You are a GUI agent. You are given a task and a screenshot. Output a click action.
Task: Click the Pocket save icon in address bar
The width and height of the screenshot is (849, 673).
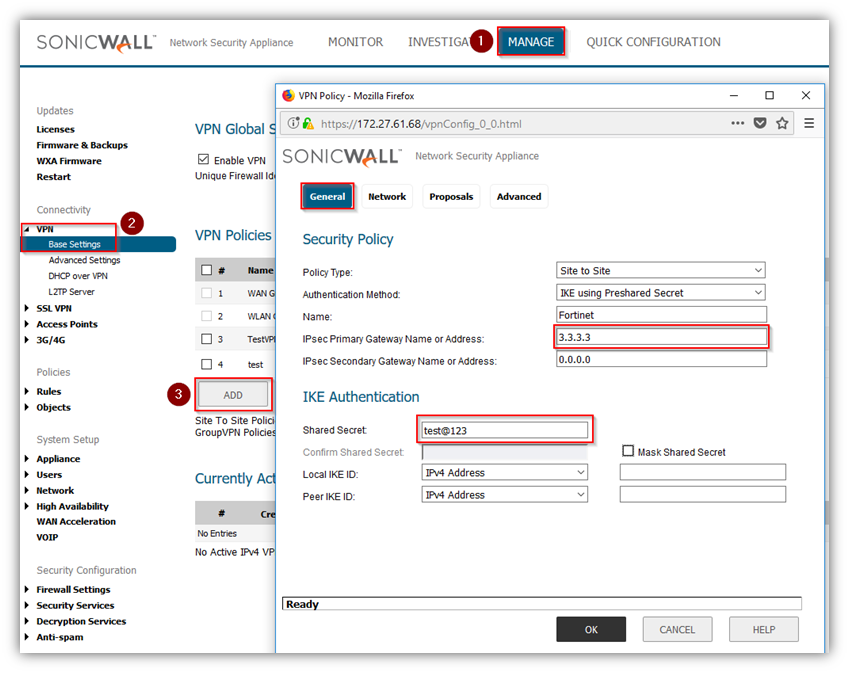pyautogui.click(x=760, y=123)
